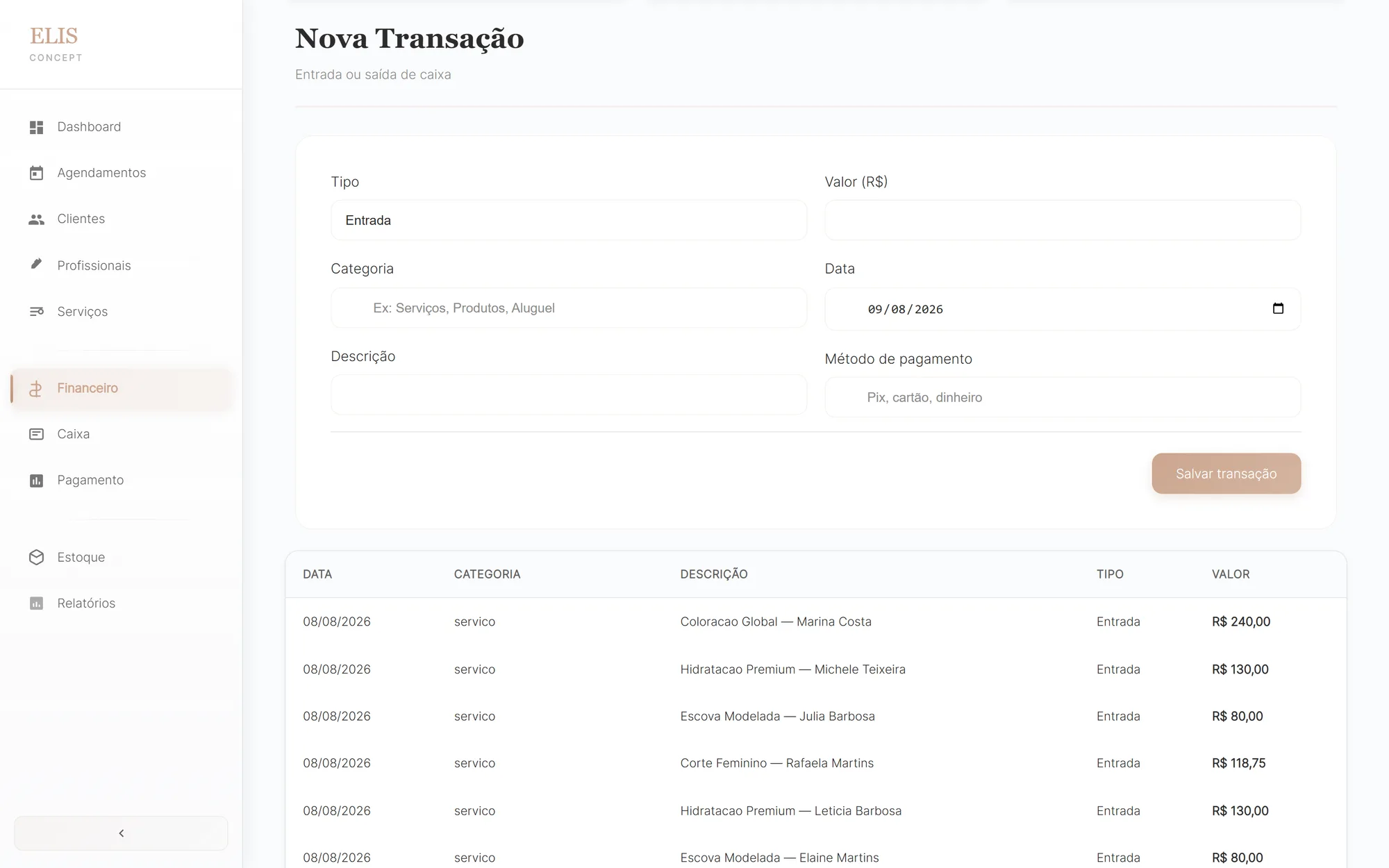This screenshot has width=1389, height=868.
Task: Click the R$ 118,75 value cell
Action: (1239, 763)
